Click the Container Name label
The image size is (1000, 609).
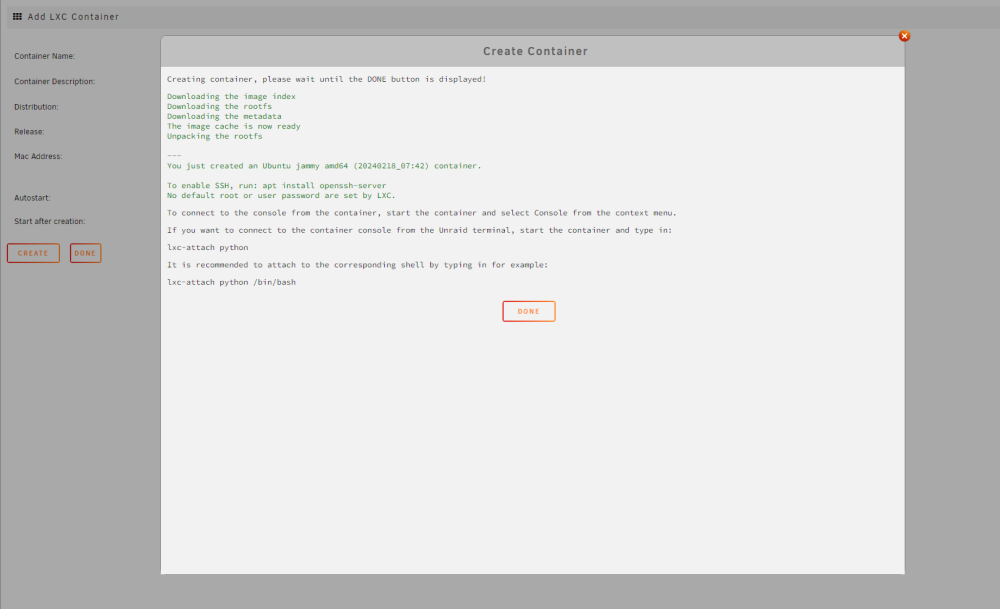[45, 56]
